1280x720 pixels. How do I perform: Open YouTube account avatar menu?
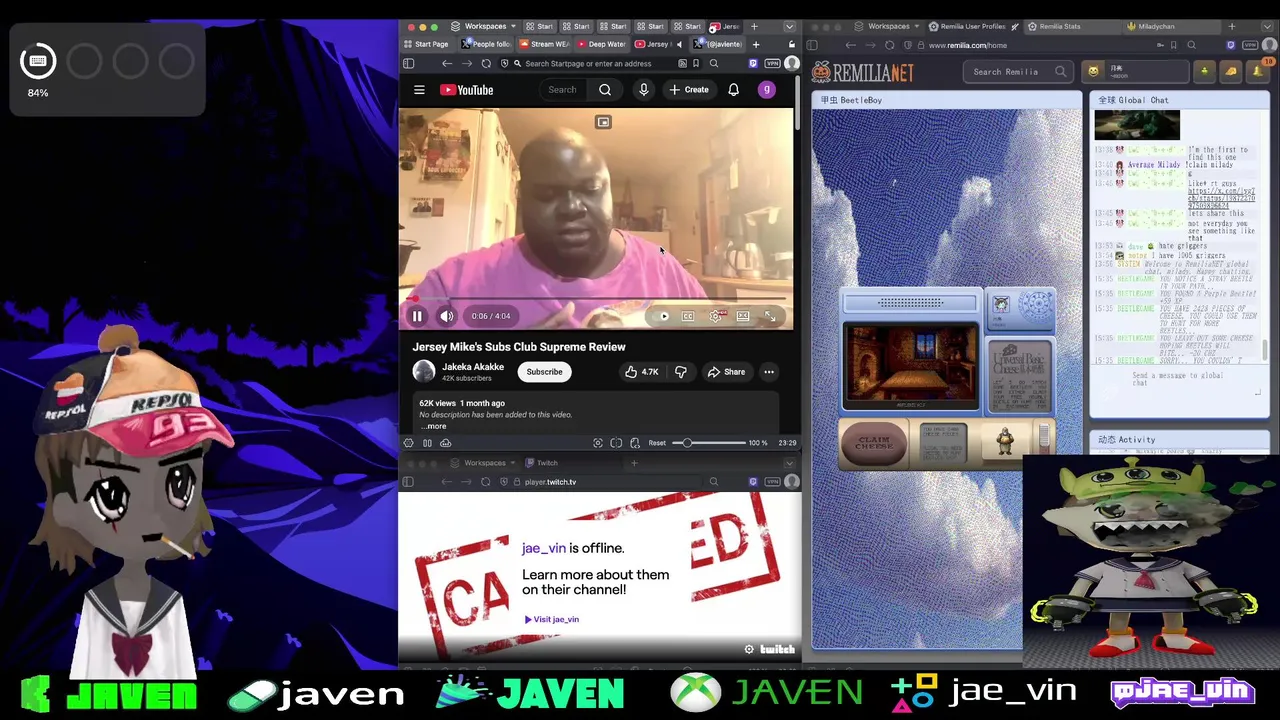click(766, 90)
